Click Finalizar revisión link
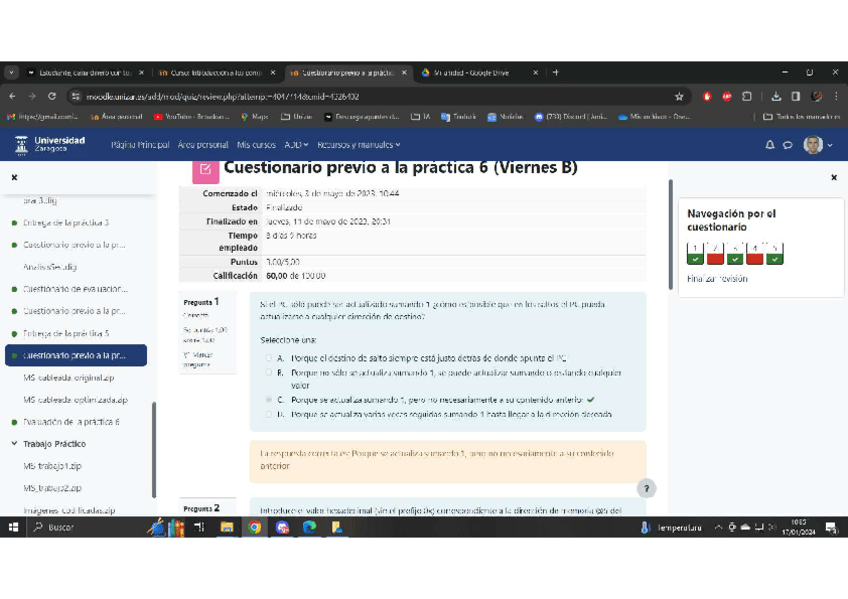 717,278
